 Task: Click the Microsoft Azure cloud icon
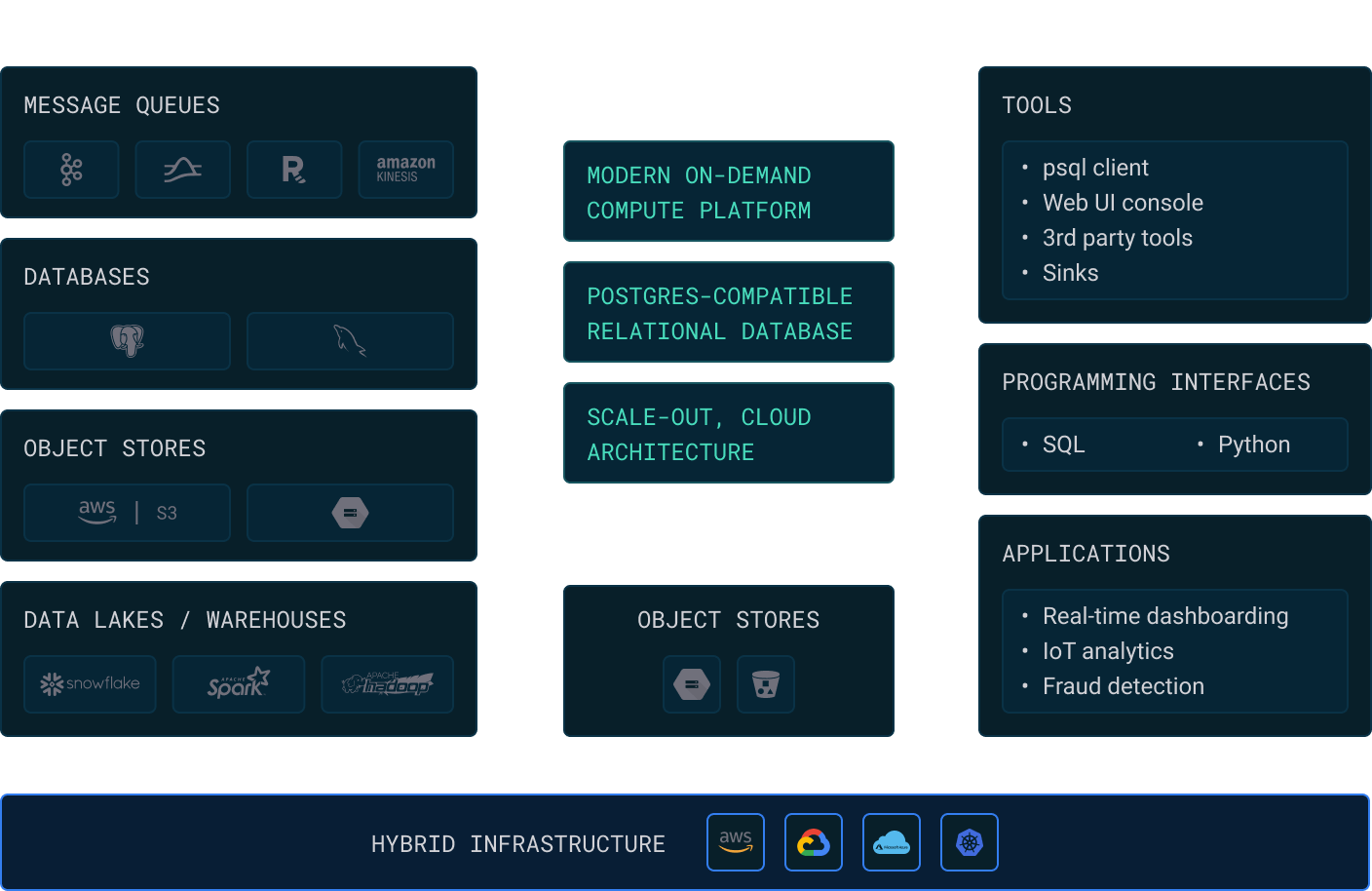tap(892, 842)
